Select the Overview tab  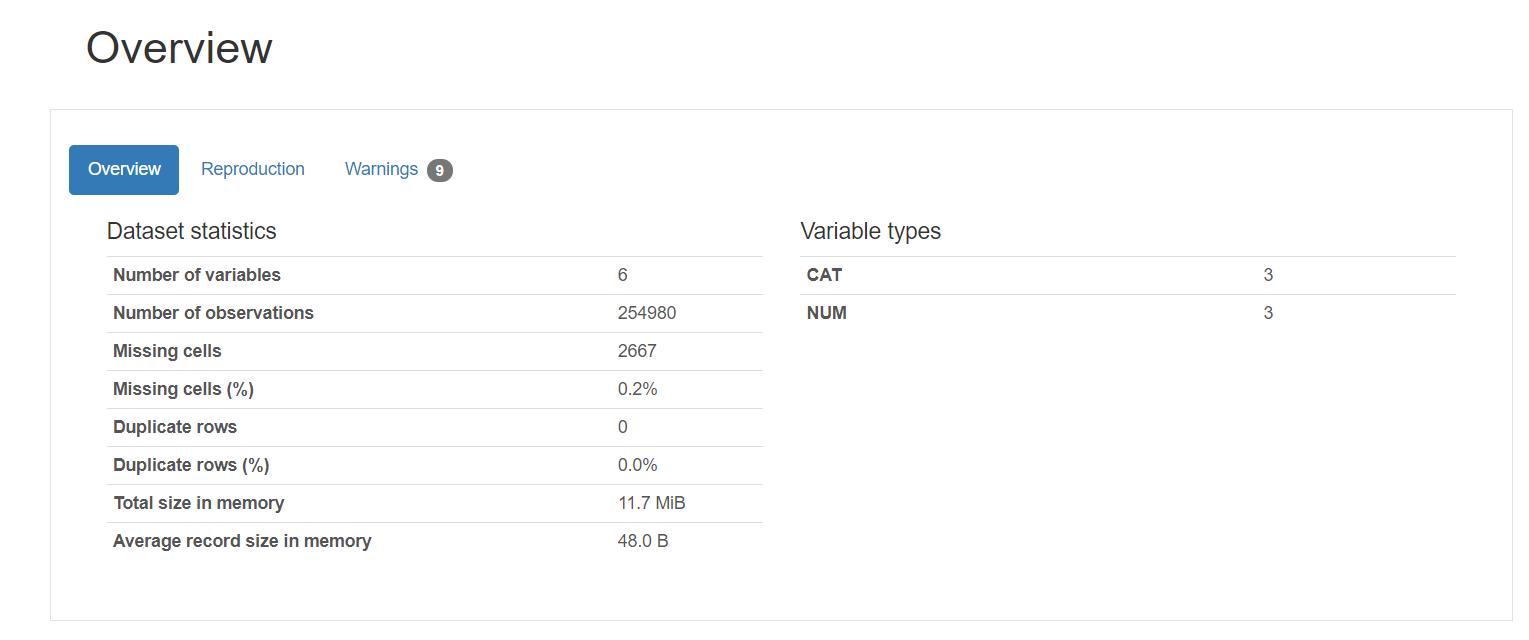pos(123,169)
